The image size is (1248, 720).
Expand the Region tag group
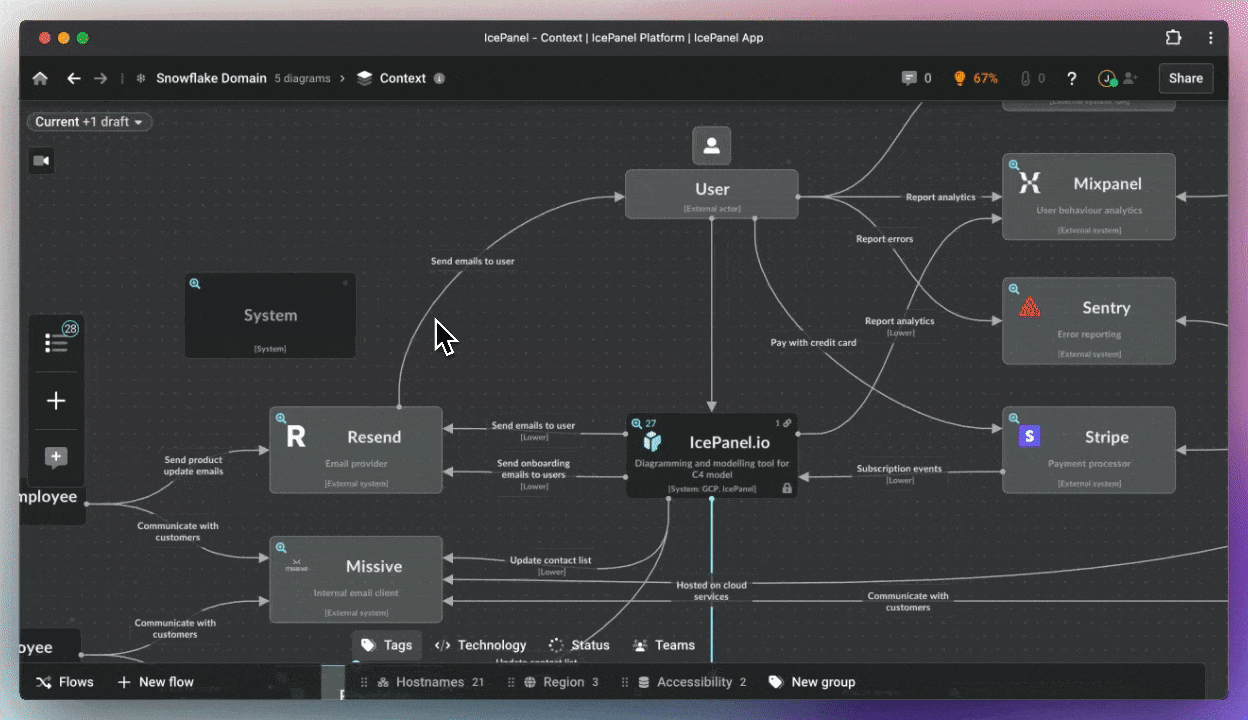pyautogui.click(x=563, y=682)
